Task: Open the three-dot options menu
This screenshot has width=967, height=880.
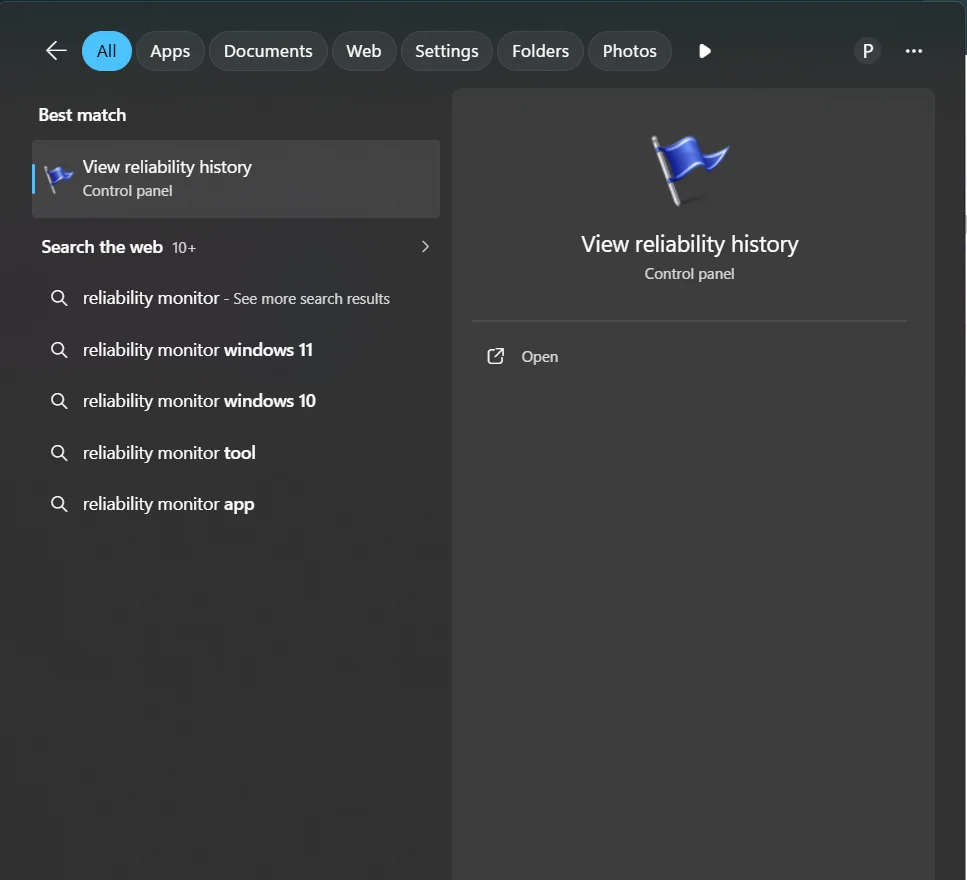Action: 913,51
